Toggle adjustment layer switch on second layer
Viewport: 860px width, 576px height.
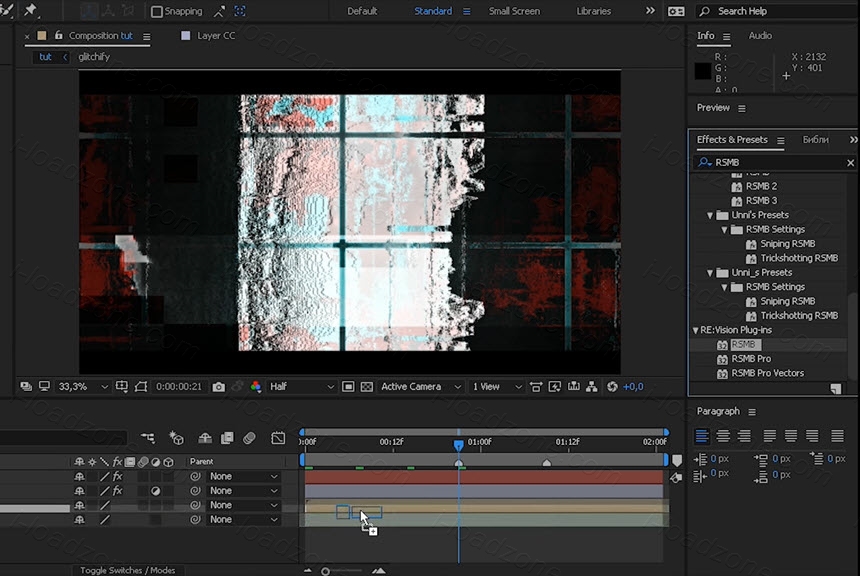pyautogui.click(x=155, y=491)
